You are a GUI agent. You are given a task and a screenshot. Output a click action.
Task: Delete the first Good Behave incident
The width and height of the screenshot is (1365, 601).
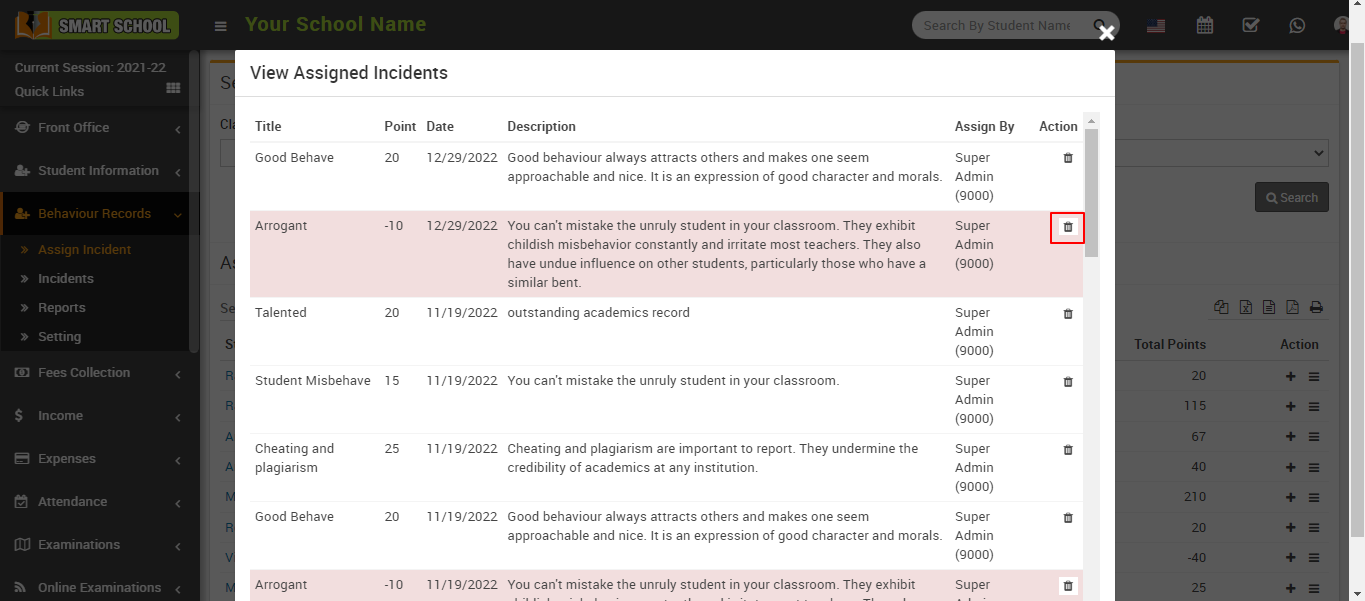[1067, 158]
